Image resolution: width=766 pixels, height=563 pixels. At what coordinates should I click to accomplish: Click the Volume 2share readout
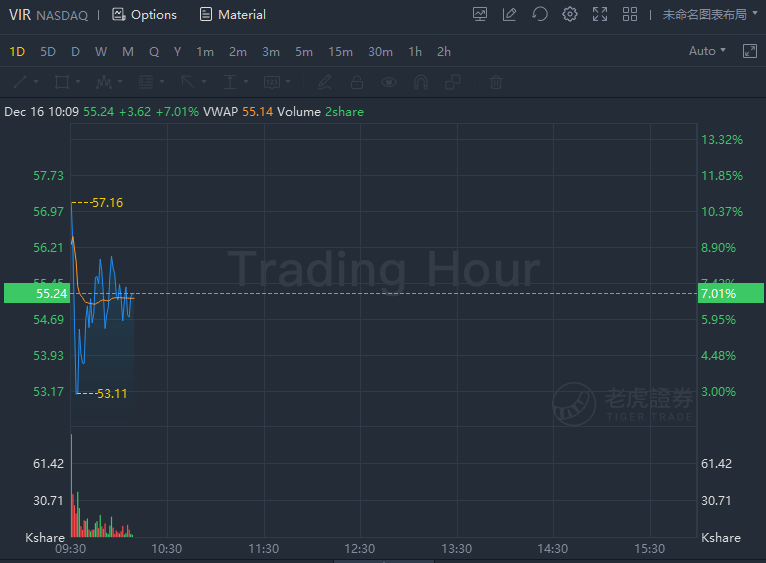click(x=320, y=111)
